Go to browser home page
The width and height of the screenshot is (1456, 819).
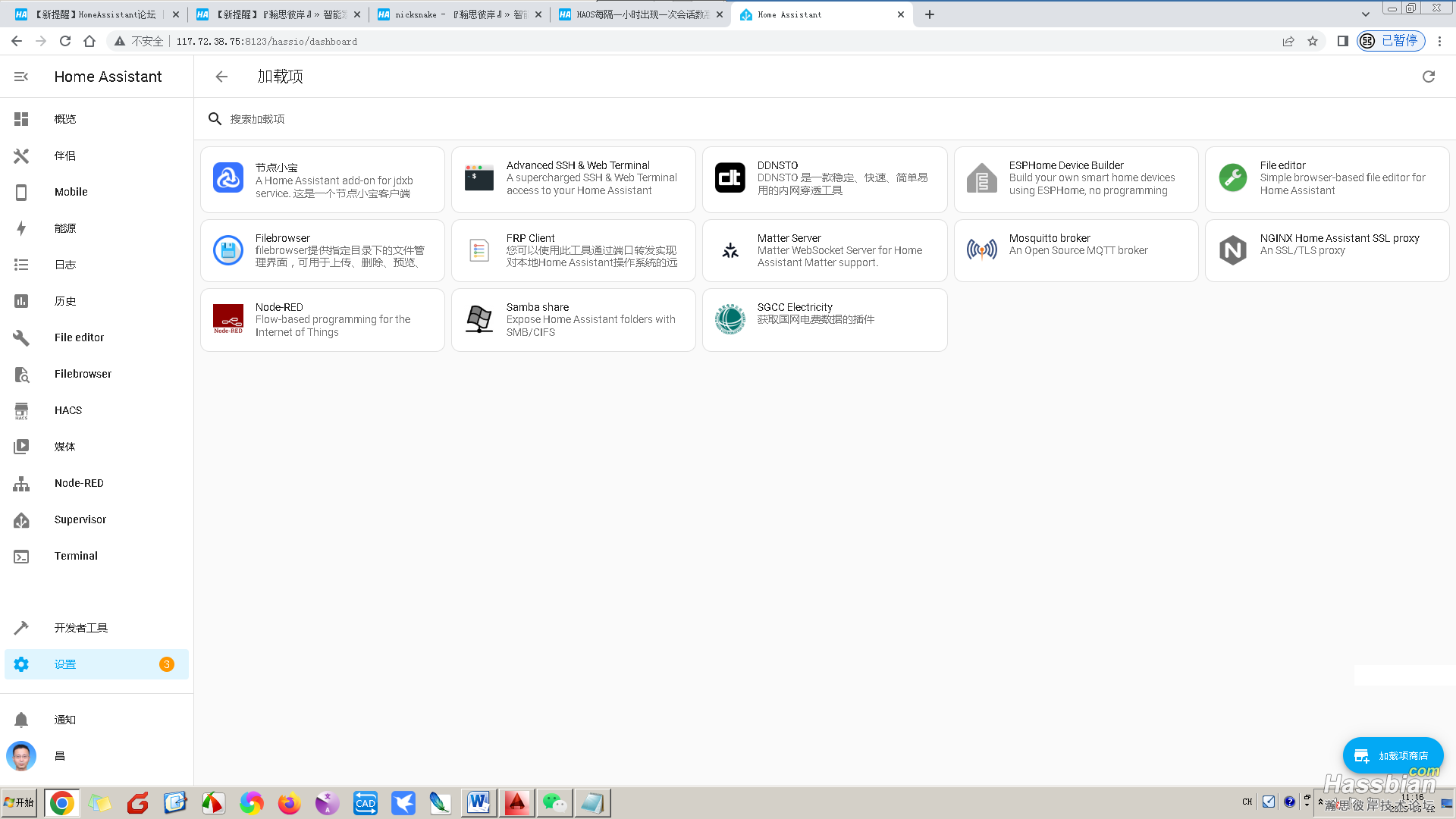(89, 41)
